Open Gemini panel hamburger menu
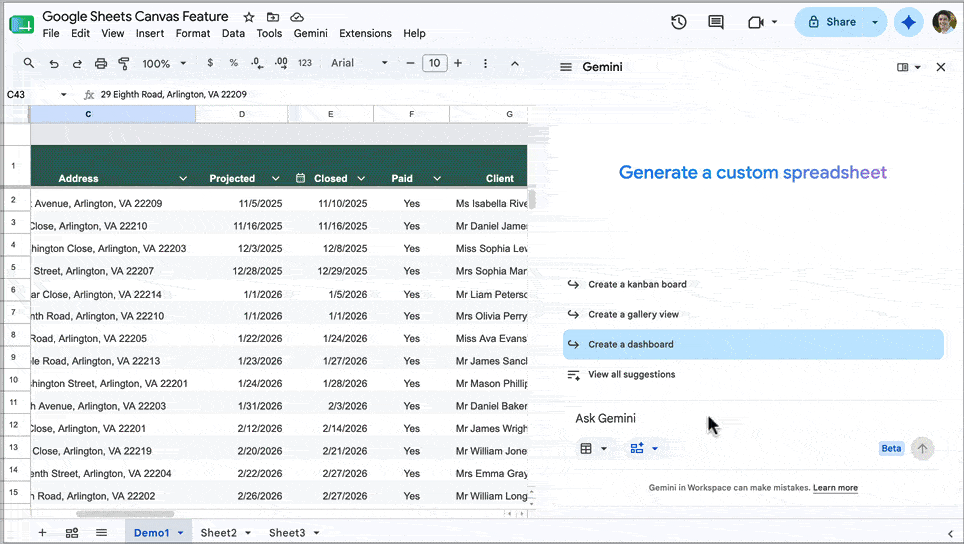The height and width of the screenshot is (544, 964). coord(566,67)
